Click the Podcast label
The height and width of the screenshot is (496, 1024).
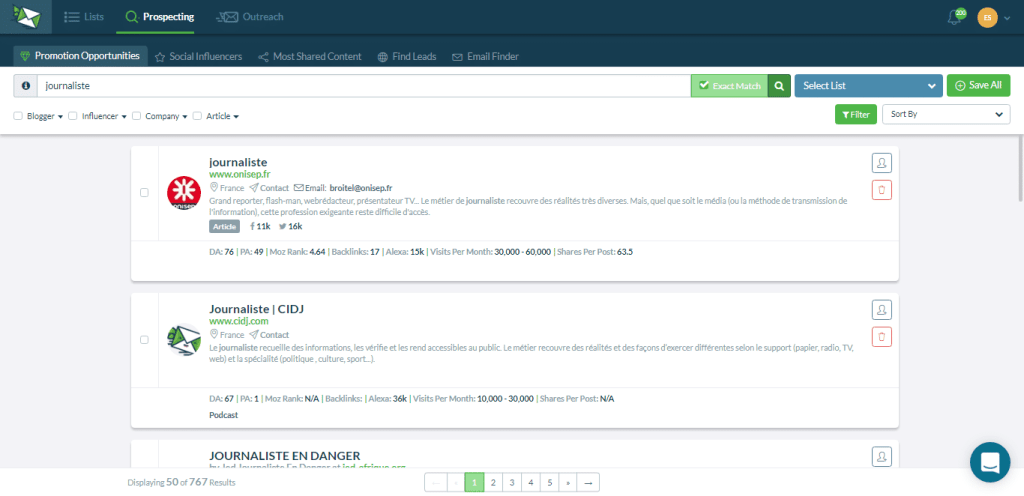(x=224, y=415)
